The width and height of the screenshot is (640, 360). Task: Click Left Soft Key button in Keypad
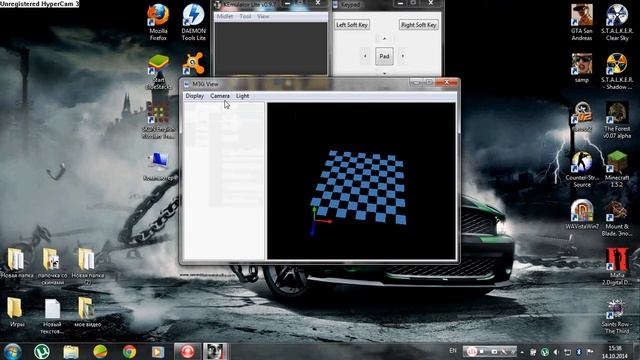[x=352, y=25]
